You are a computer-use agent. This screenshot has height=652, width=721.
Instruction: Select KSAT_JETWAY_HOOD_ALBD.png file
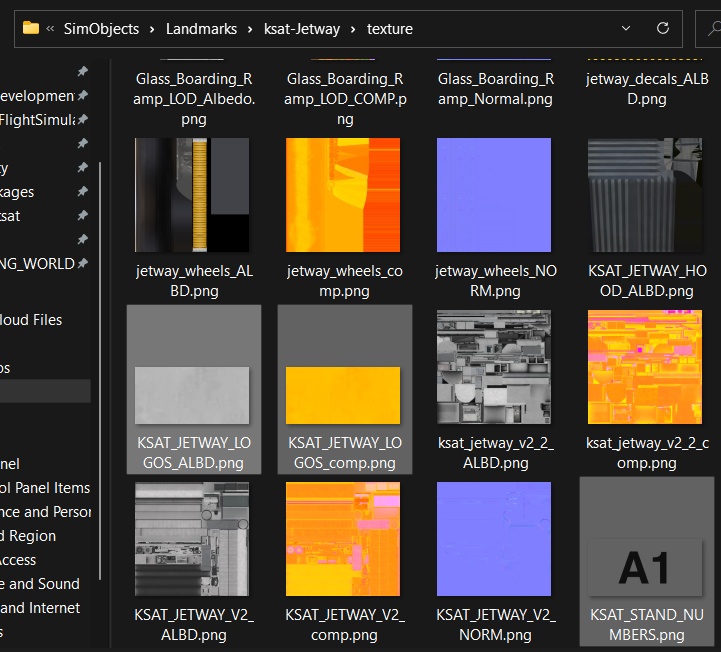click(x=645, y=195)
